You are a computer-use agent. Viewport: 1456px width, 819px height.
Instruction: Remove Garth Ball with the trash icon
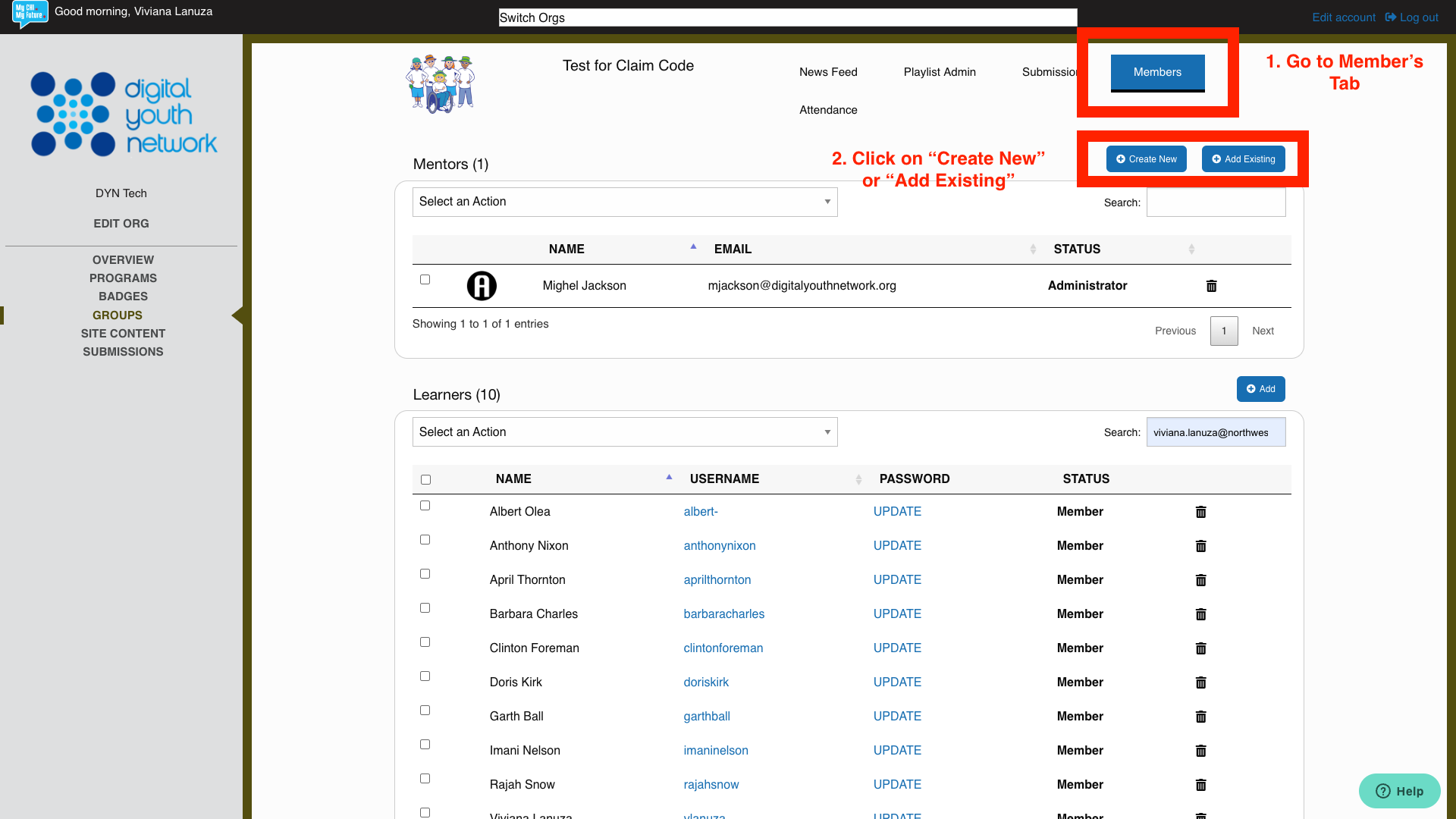pos(1200,717)
